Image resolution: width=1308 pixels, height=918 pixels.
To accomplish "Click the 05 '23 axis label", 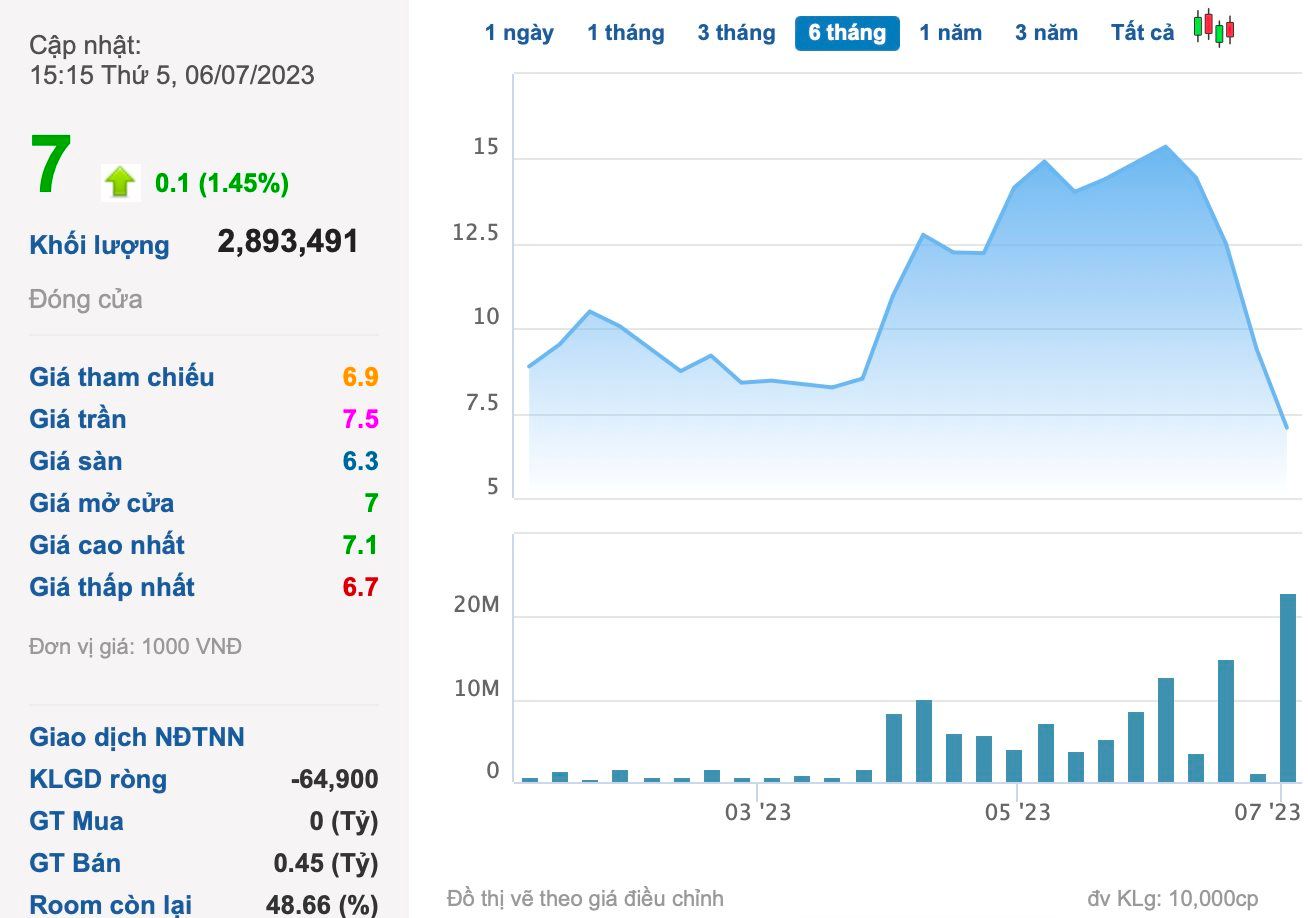I will tap(1017, 812).
